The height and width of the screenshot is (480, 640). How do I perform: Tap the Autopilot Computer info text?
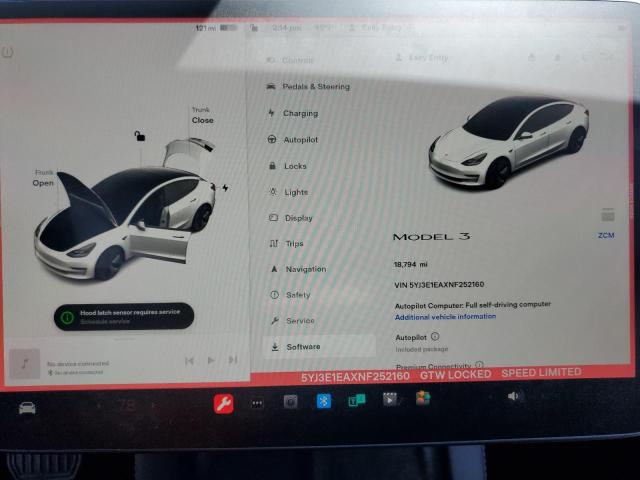tap(473, 305)
